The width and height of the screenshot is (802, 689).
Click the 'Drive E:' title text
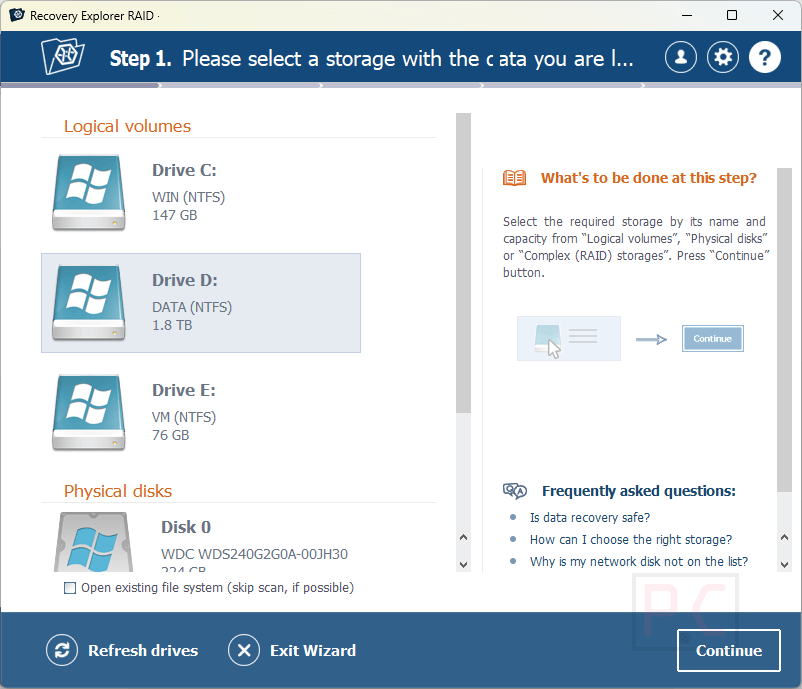pyautogui.click(x=184, y=390)
